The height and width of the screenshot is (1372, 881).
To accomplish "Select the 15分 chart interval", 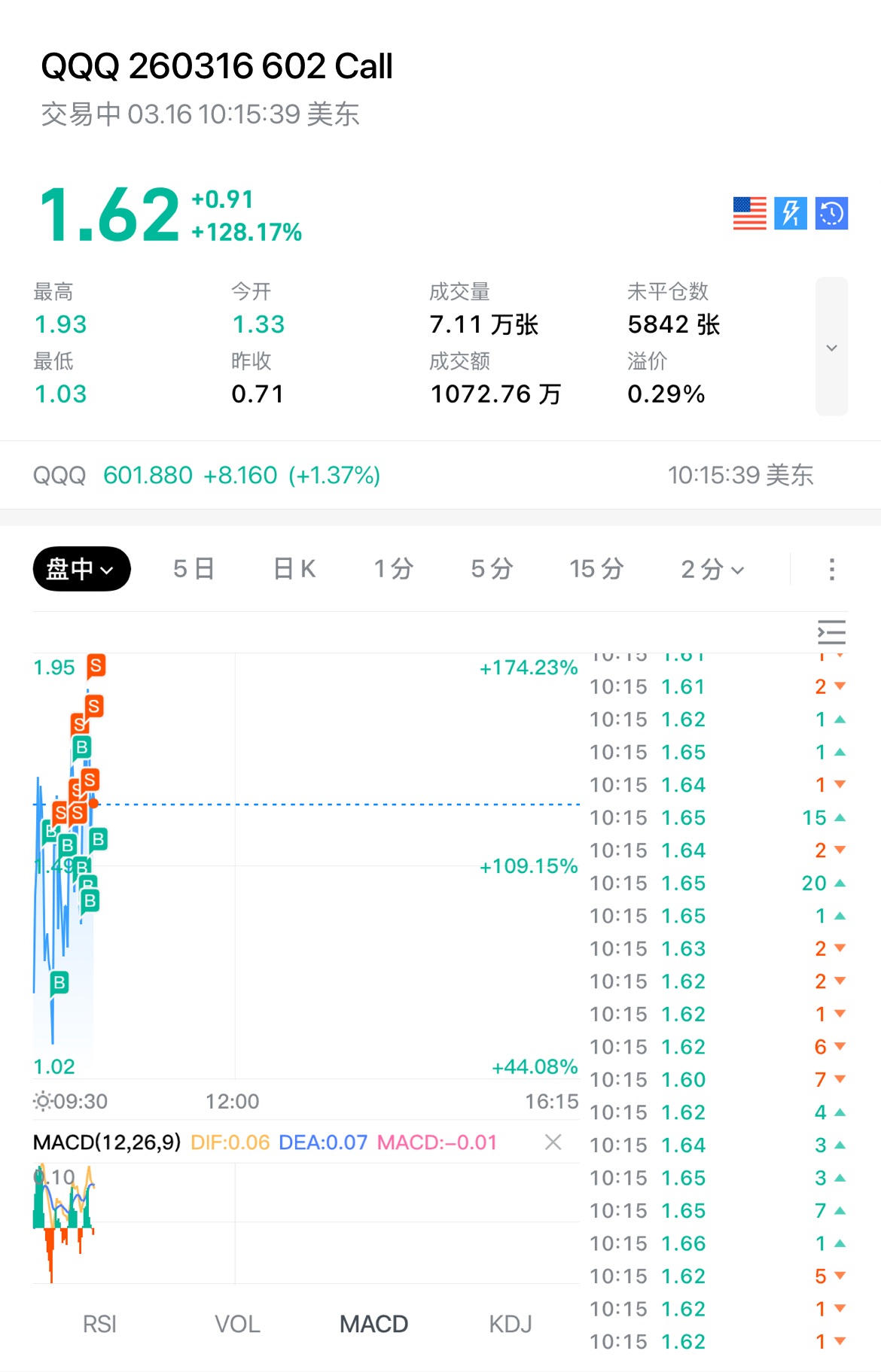I will [596, 569].
